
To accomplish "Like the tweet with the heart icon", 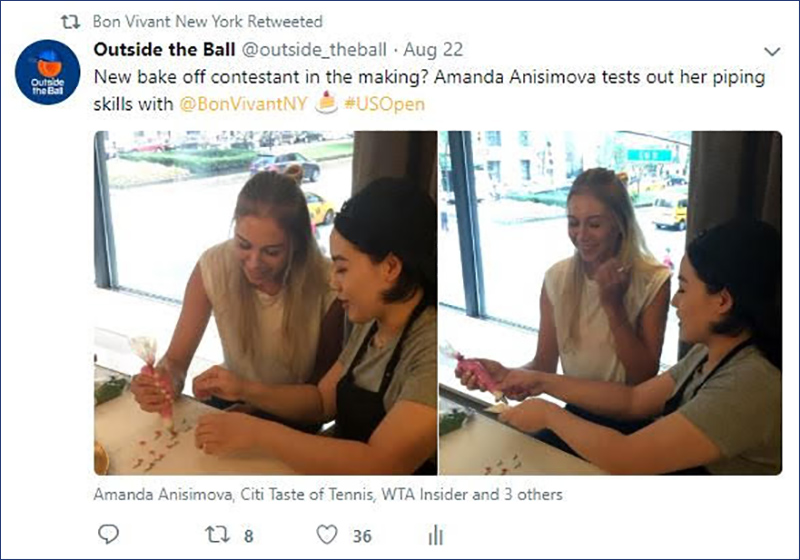I will click(x=327, y=534).
